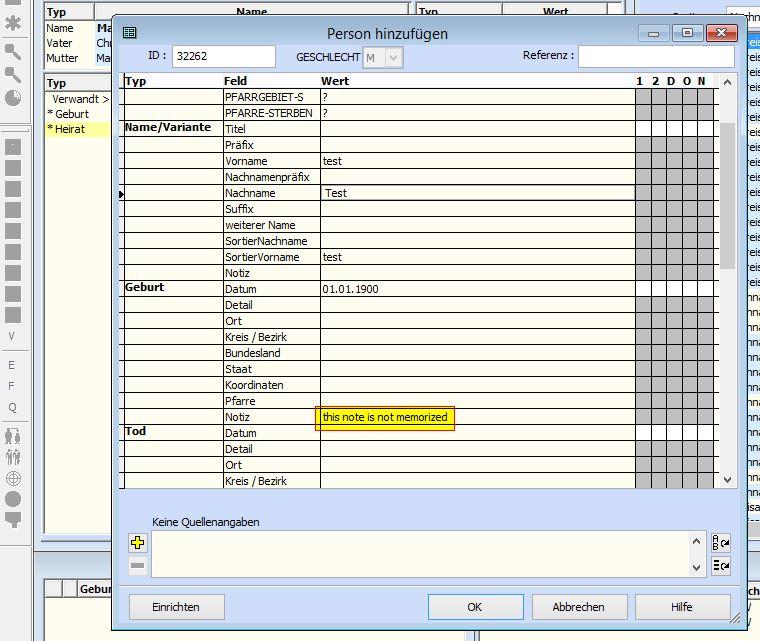Click the parent-to-child persons icon in the left toolbar

[x=13, y=436]
